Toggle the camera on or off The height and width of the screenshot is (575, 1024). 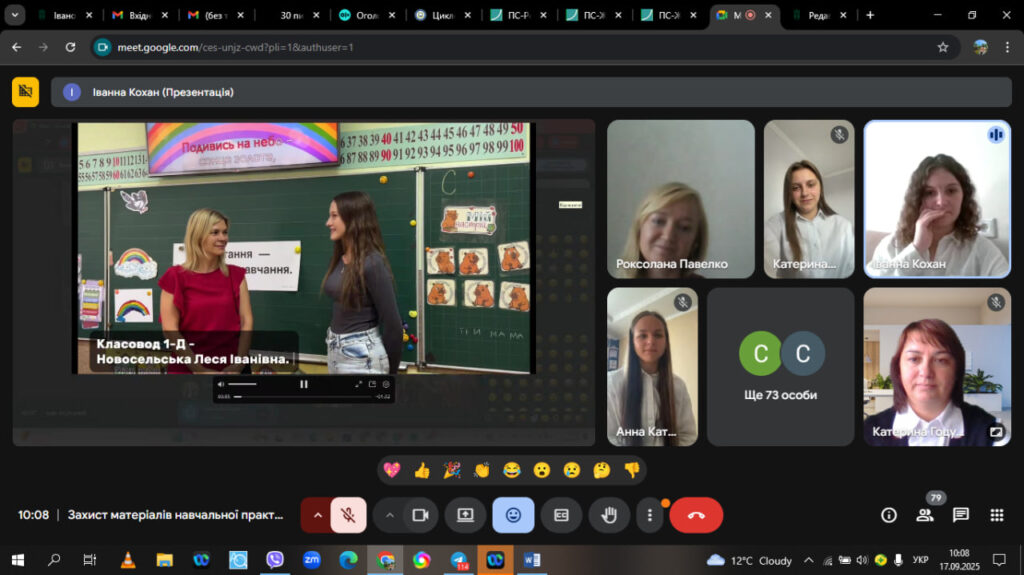pyautogui.click(x=421, y=515)
